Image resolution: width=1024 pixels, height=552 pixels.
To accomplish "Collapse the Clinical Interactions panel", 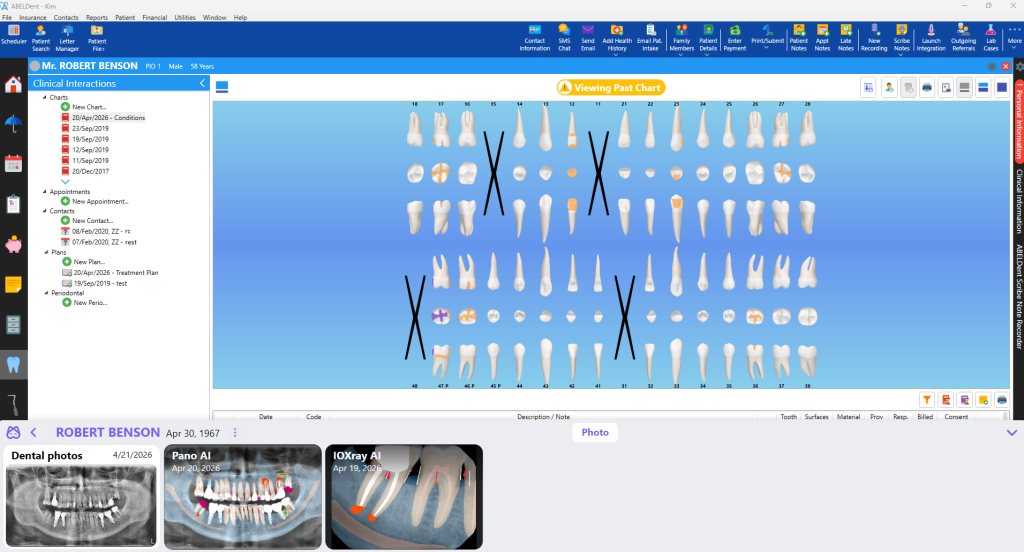I will point(202,83).
